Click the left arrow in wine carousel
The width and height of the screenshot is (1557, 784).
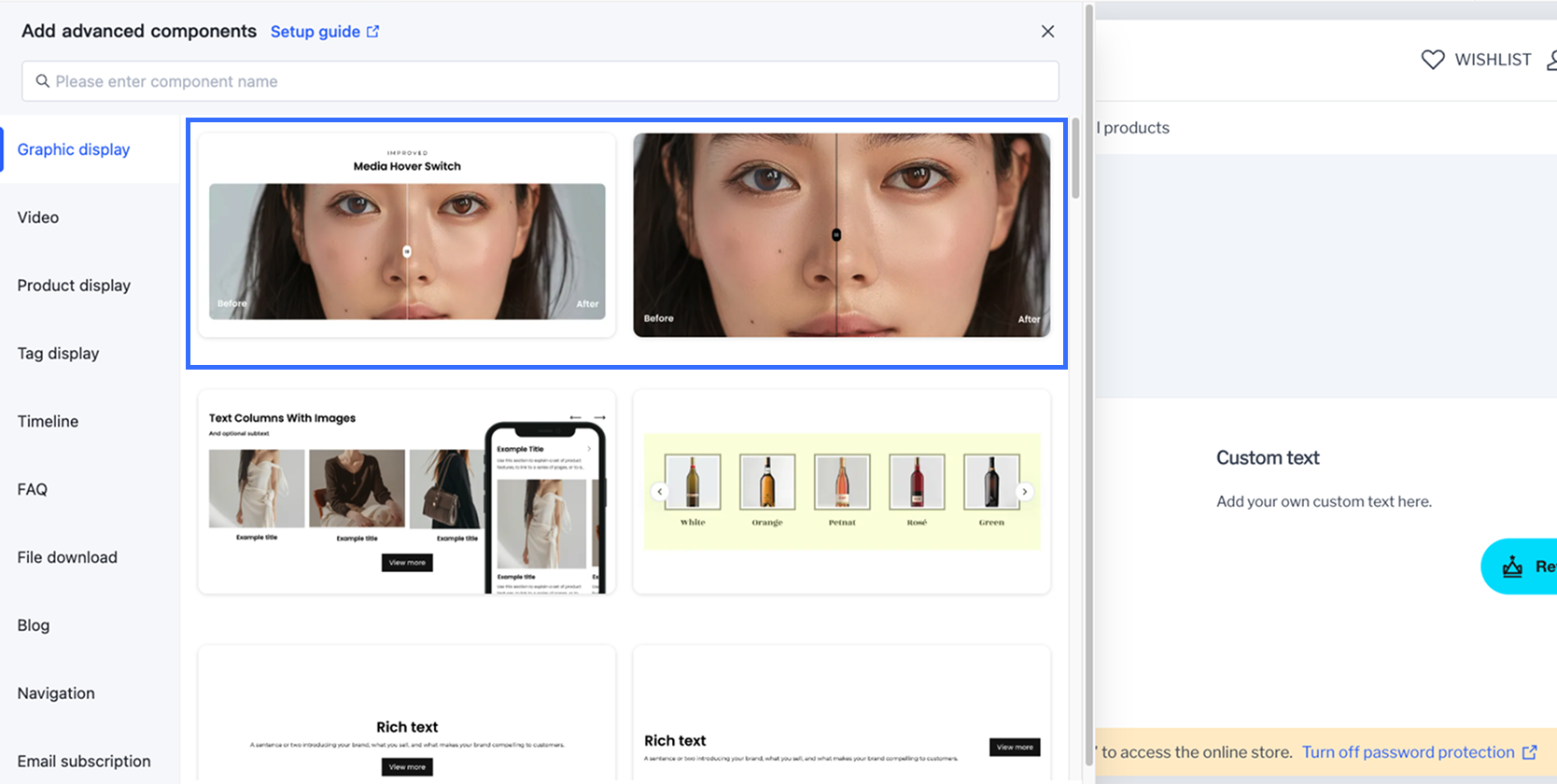[660, 492]
